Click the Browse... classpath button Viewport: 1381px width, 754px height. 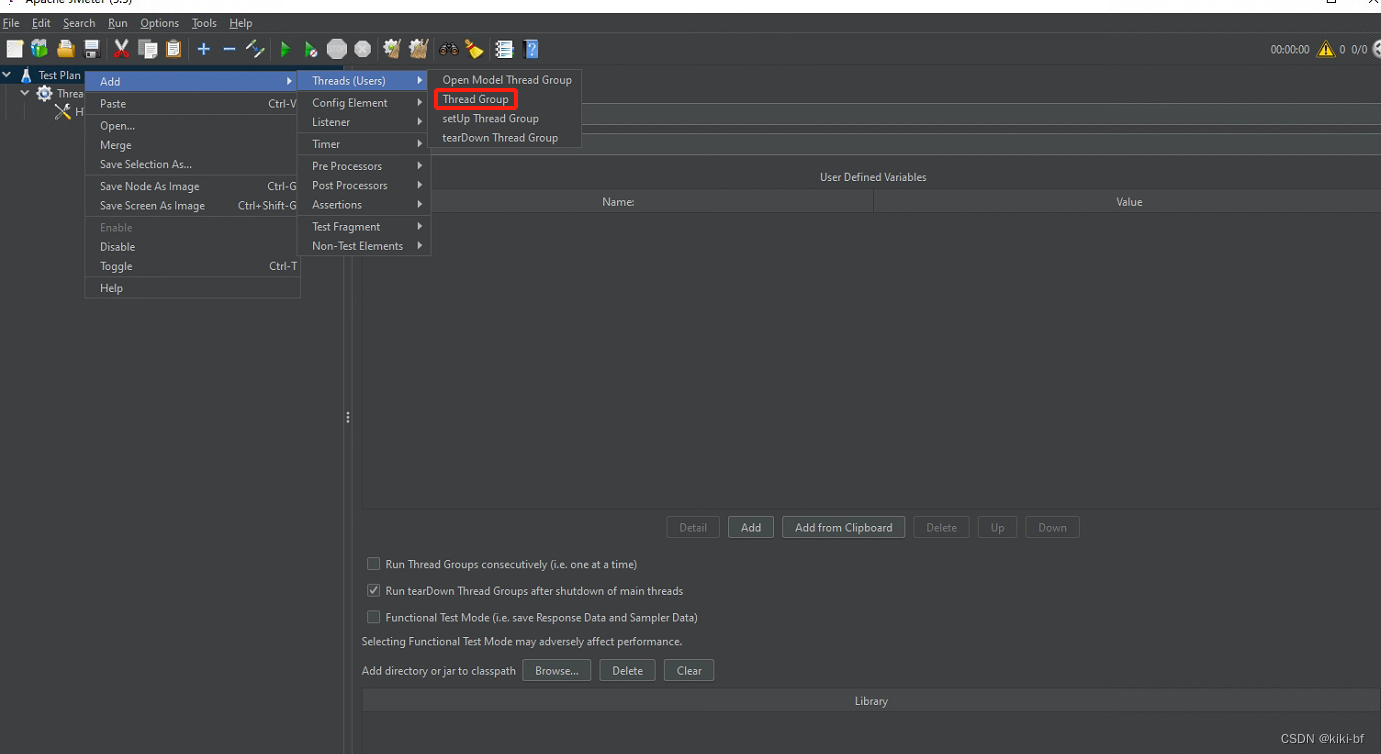pyautogui.click(x=557, y=671)
